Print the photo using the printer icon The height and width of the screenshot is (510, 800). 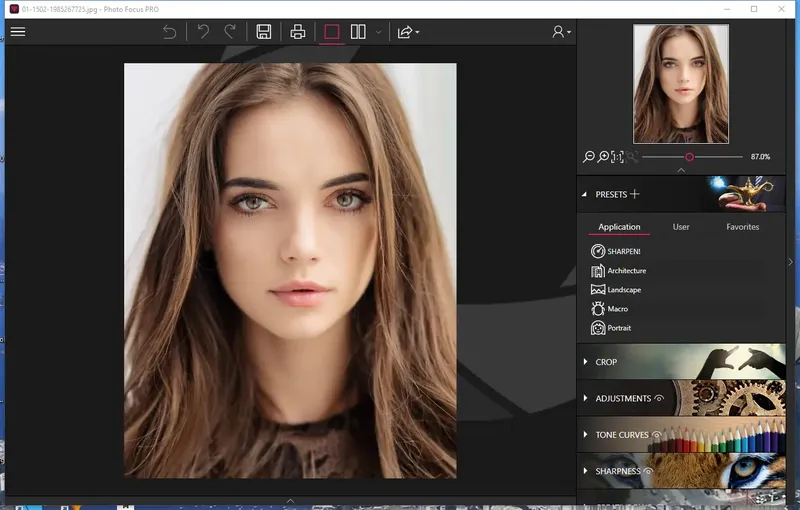(x=297, y=32)
